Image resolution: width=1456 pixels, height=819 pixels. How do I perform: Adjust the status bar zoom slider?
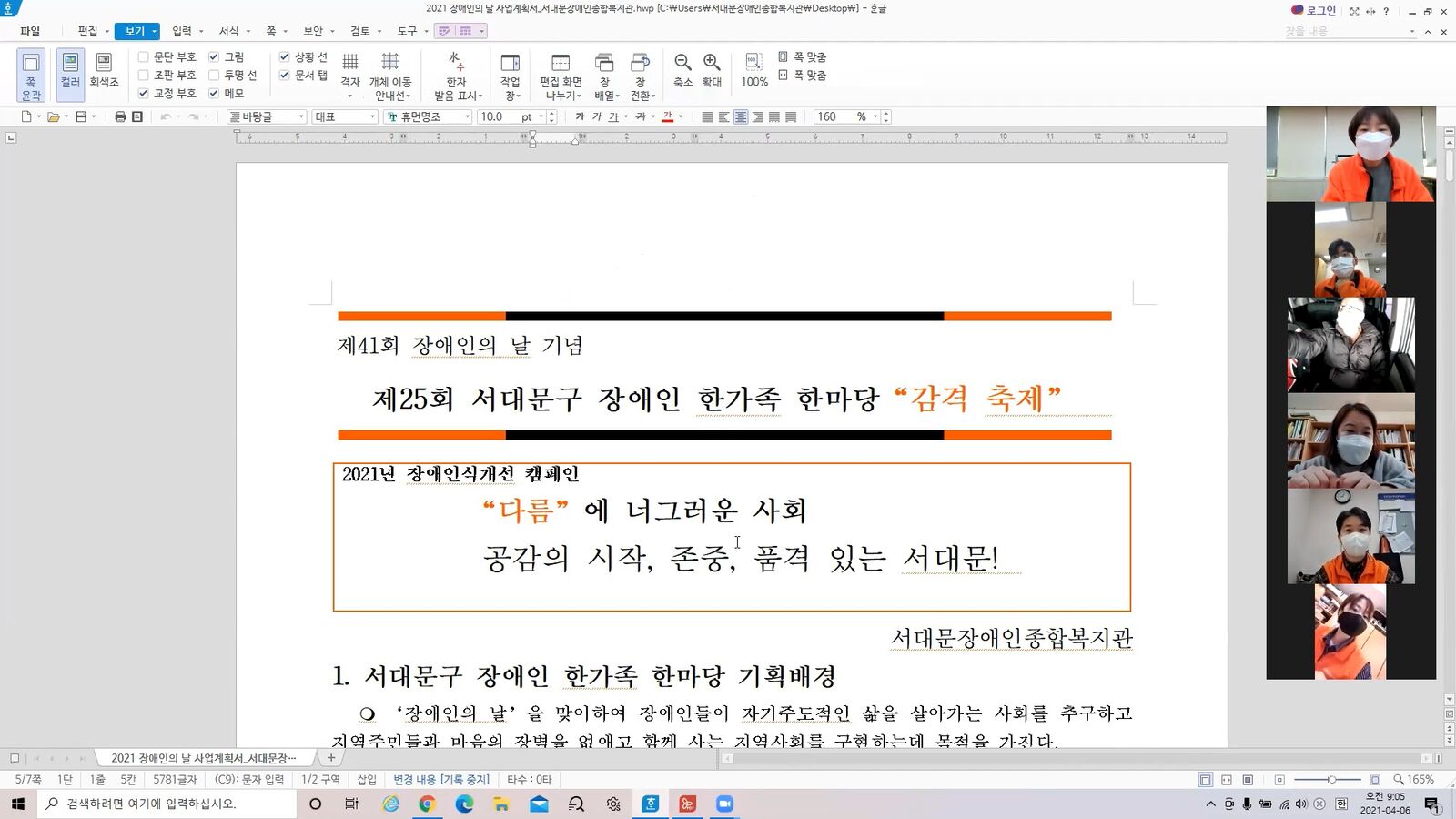(1331, 780)
